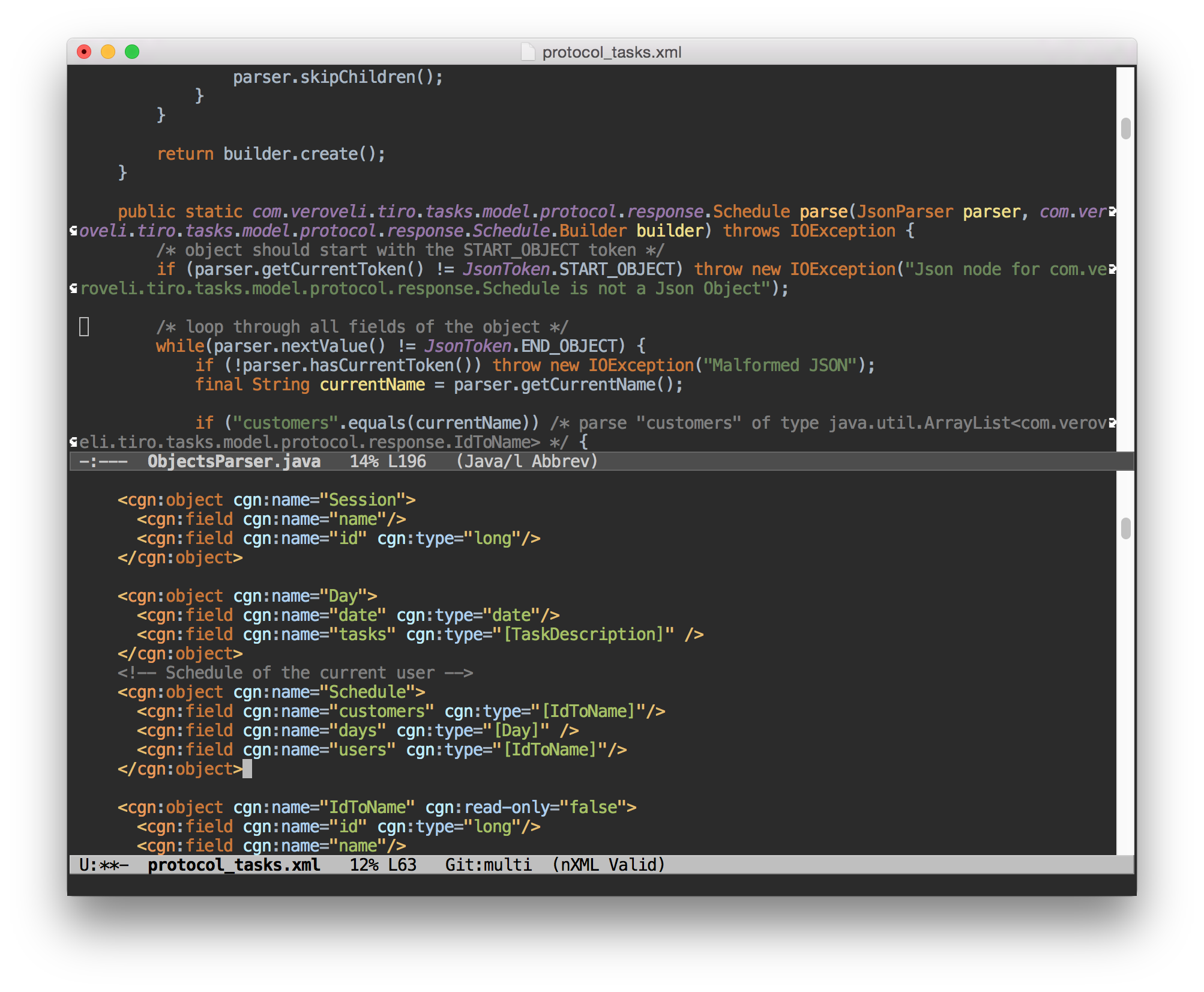Place cursor on Schedule object name attribute
Image resolution: width=1204 pixels, height=992 pixels.
click(367, 692)
